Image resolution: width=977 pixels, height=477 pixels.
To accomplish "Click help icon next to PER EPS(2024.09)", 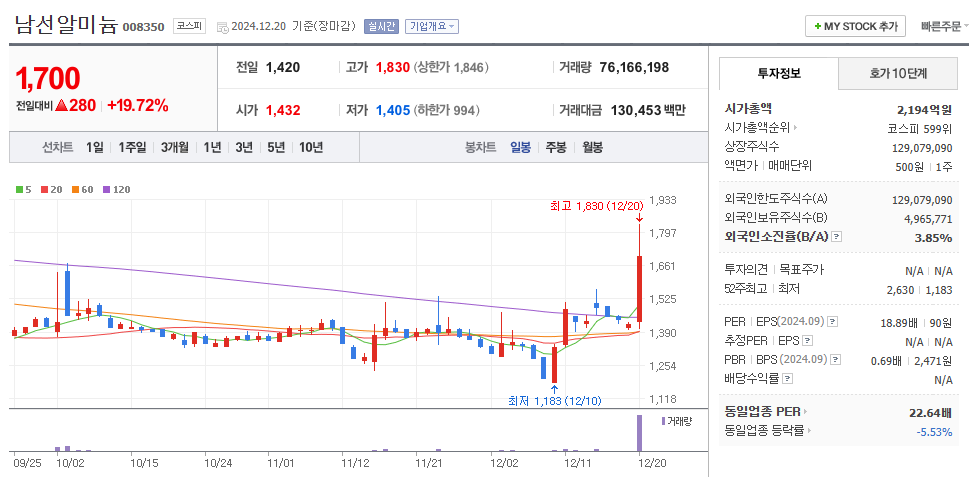I will (832, 322).
